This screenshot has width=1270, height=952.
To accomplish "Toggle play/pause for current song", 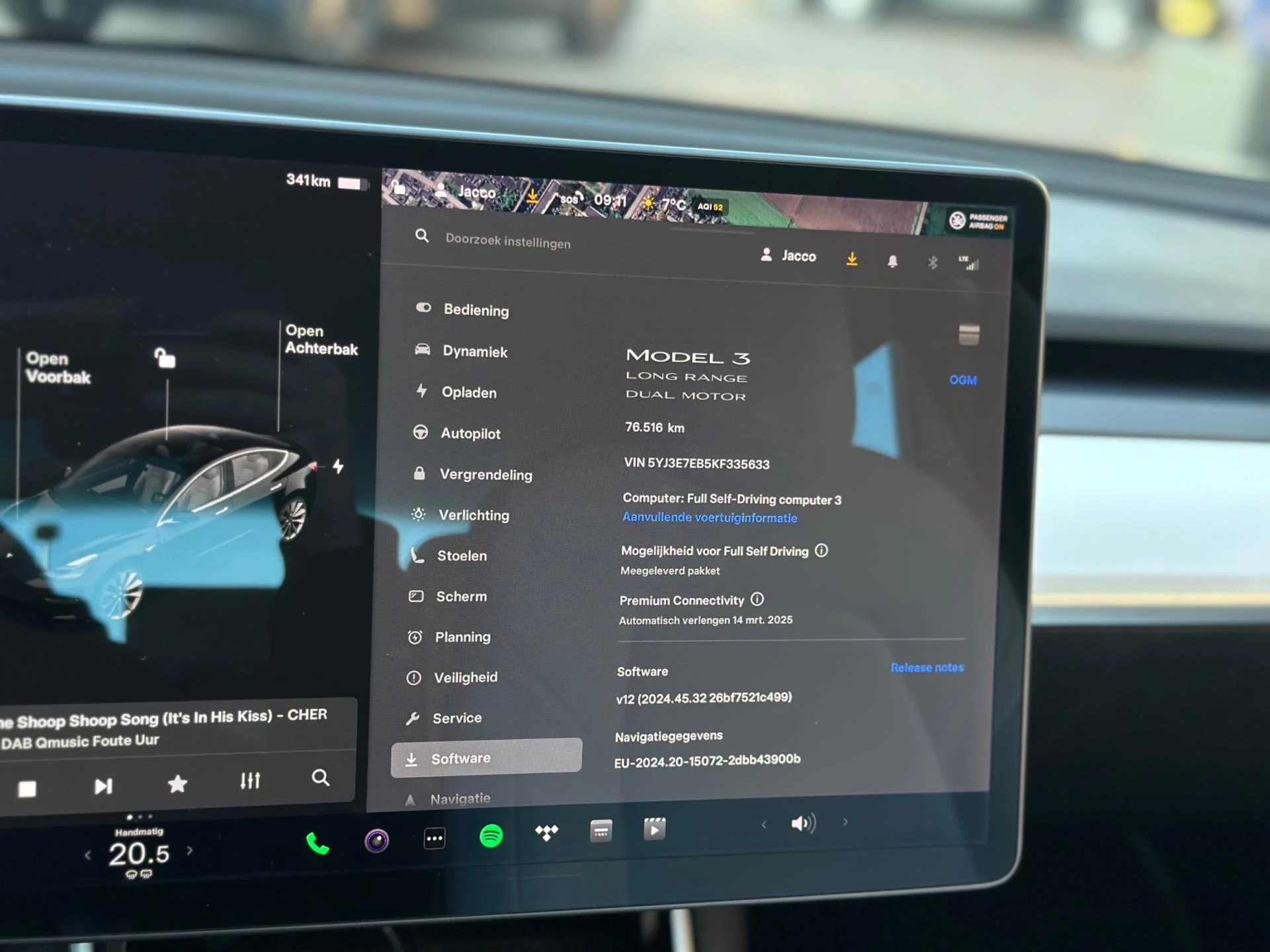I will point(31,783).
